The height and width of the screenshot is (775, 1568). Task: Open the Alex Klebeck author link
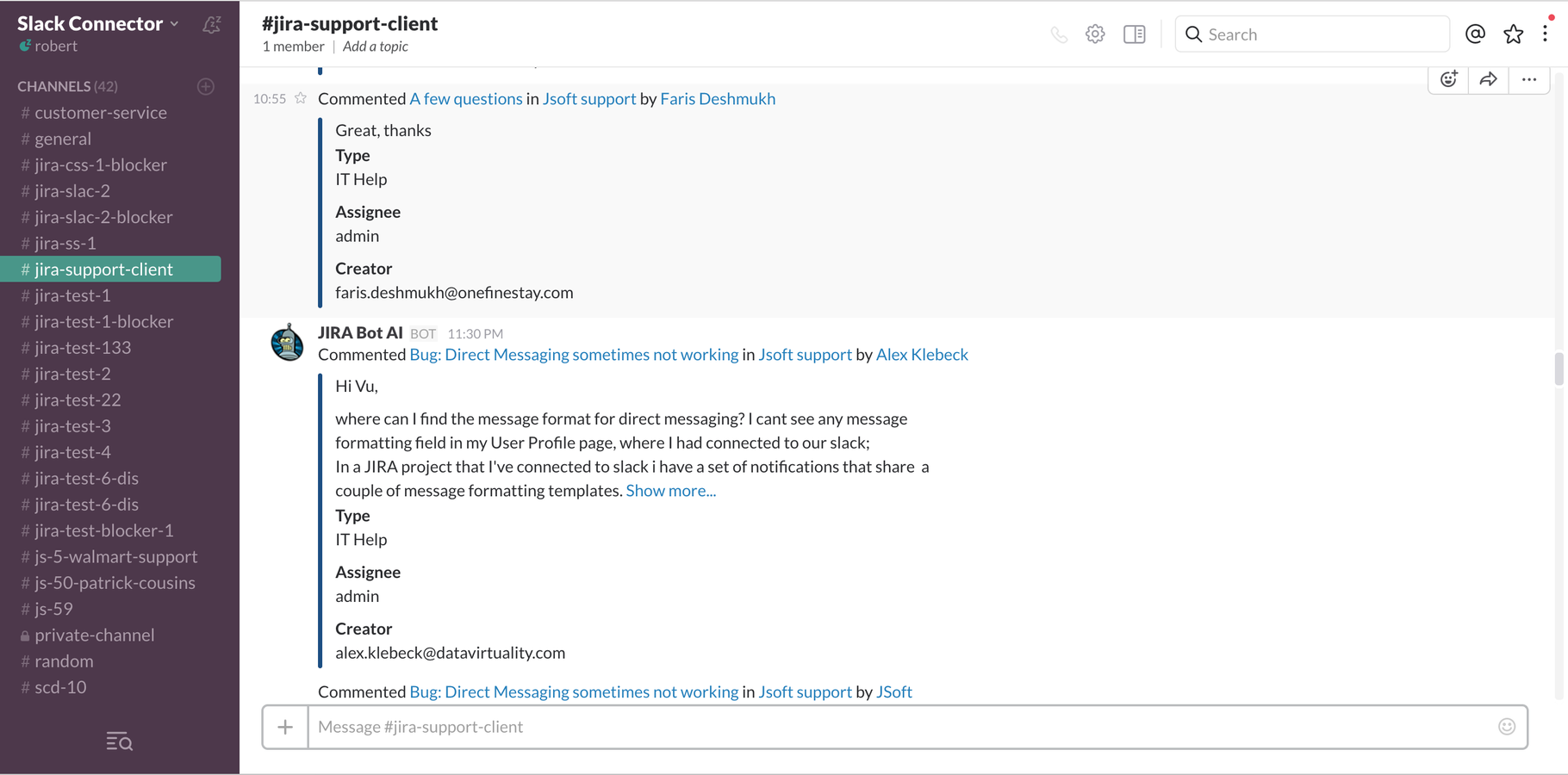point(922,355)
